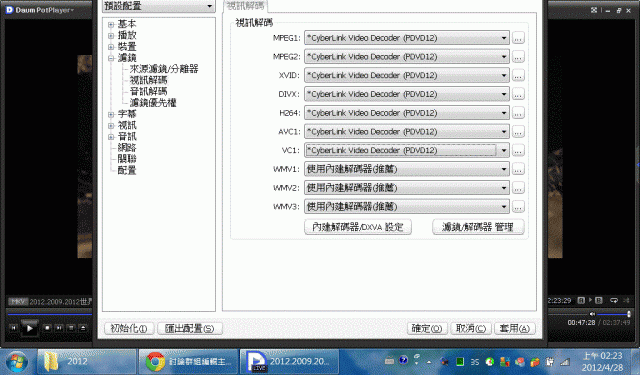Screen dimensions: 640x375
Task: Mute audio with the speaker icon
Action: [x=592, y=314]
